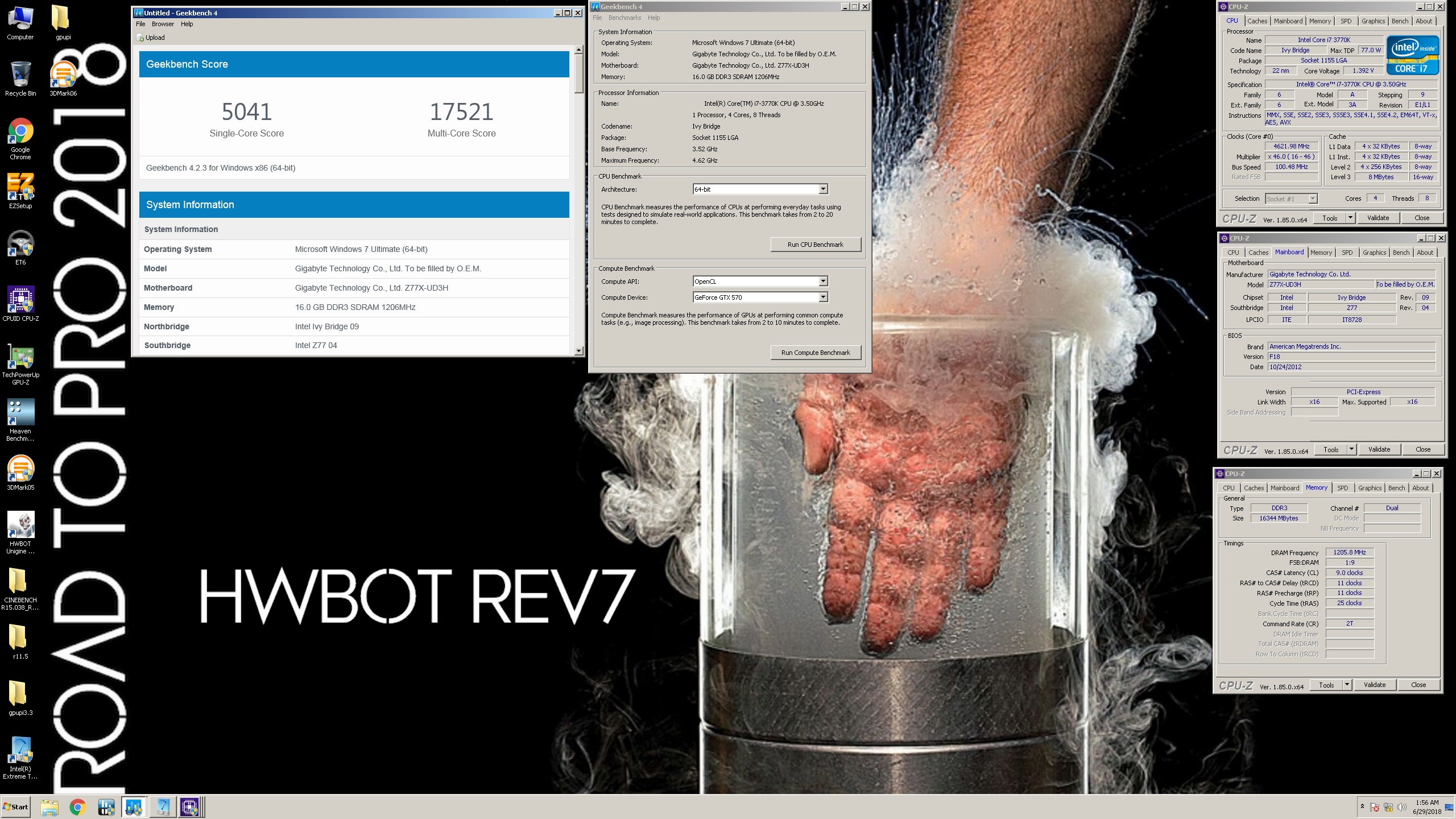1456x819 pixels.
Task: Select the 3DMark06 desktop shortcut
Action: 63,78
